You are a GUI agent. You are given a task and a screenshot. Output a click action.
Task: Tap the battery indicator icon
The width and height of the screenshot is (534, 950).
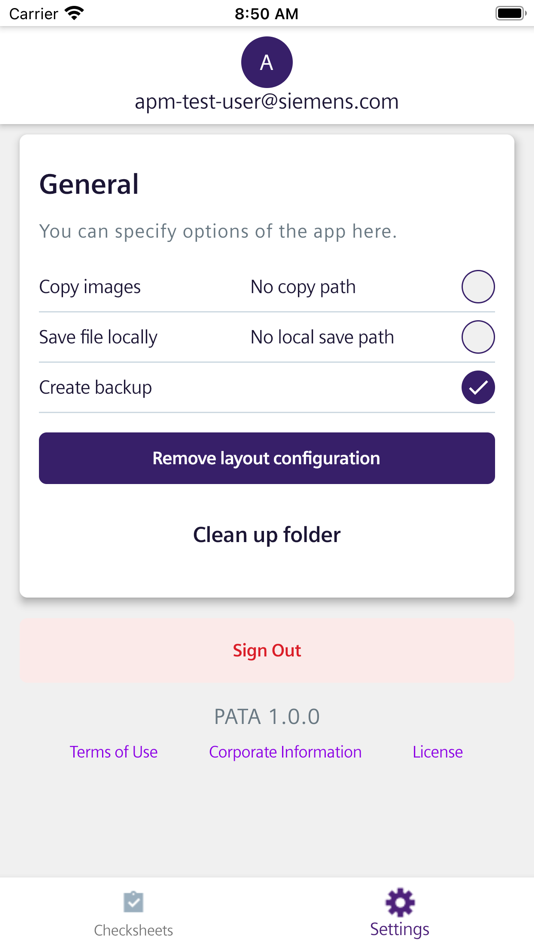tap(510, 13)
